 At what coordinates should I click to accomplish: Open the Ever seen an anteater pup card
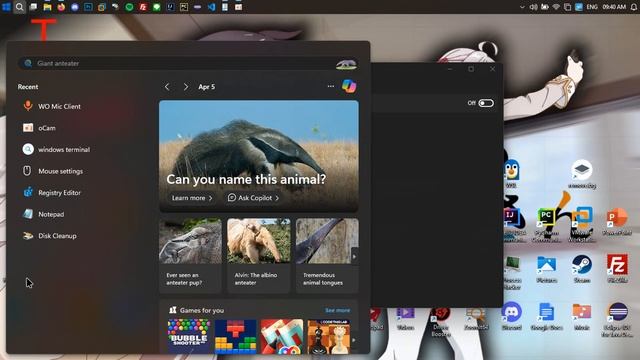[190, 256]
